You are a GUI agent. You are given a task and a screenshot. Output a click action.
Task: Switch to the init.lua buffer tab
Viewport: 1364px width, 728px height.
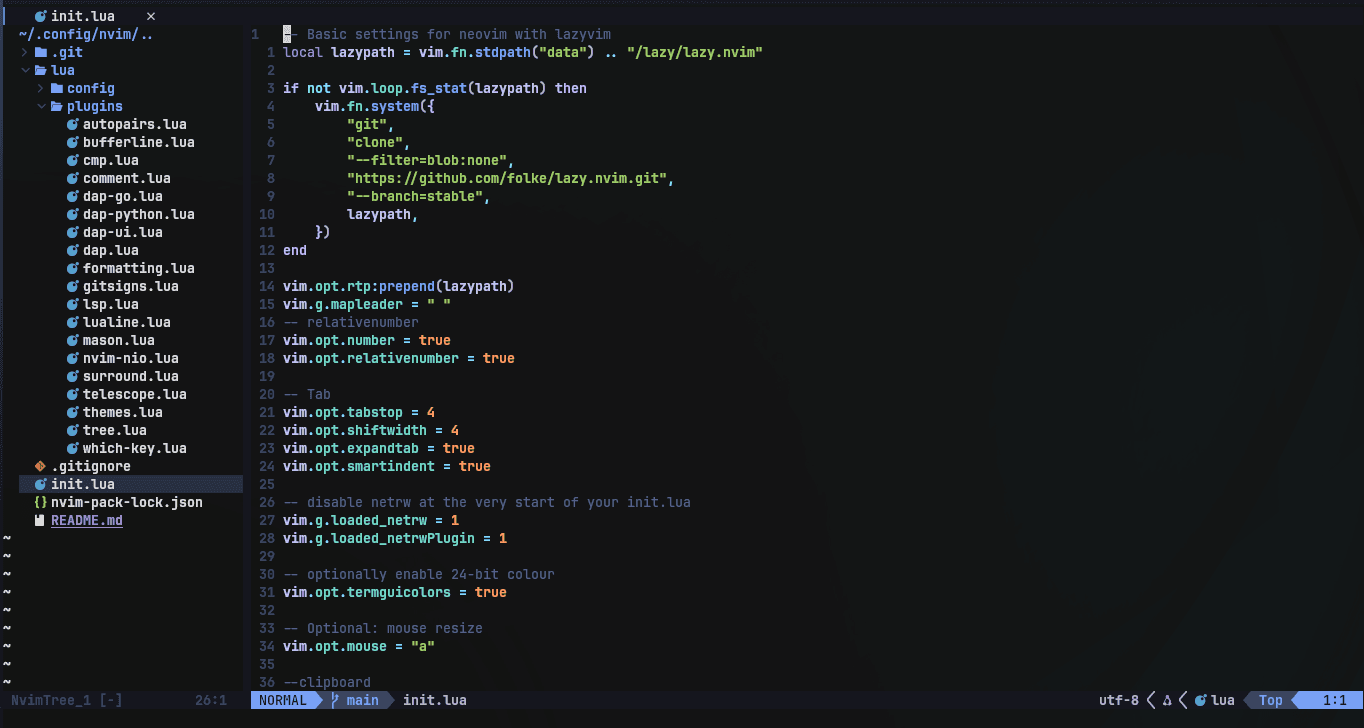click(82, 16)
